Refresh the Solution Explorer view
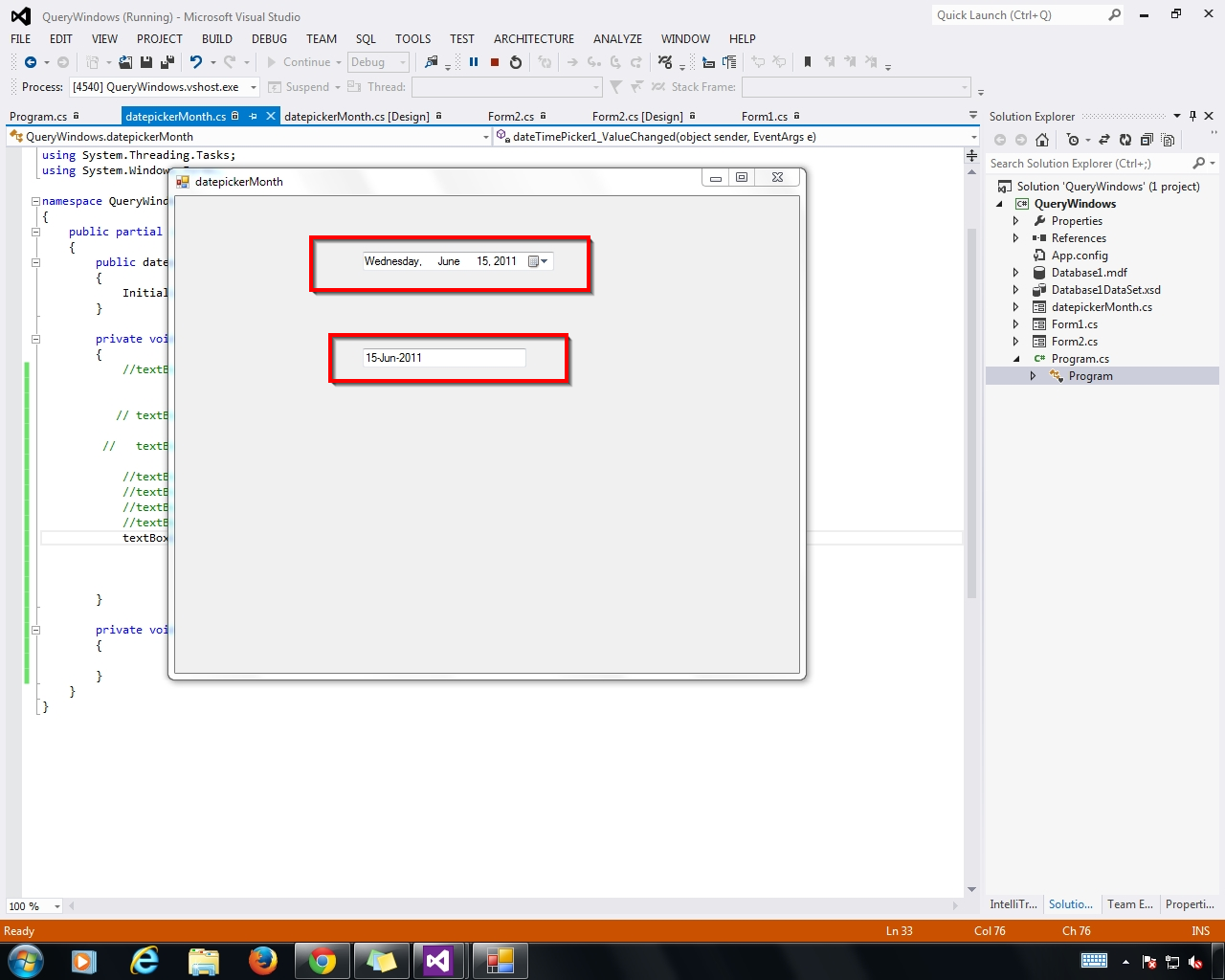Image resolution: width=1225 pixels, height=980 pixels. 1125,140
